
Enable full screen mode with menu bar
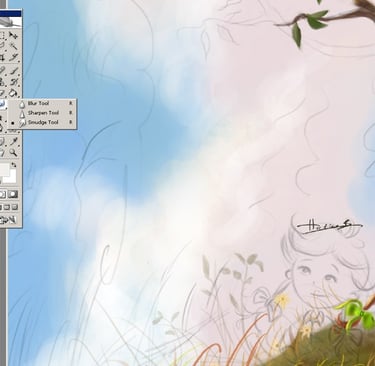pyautogui.click(x=7, y=207)
